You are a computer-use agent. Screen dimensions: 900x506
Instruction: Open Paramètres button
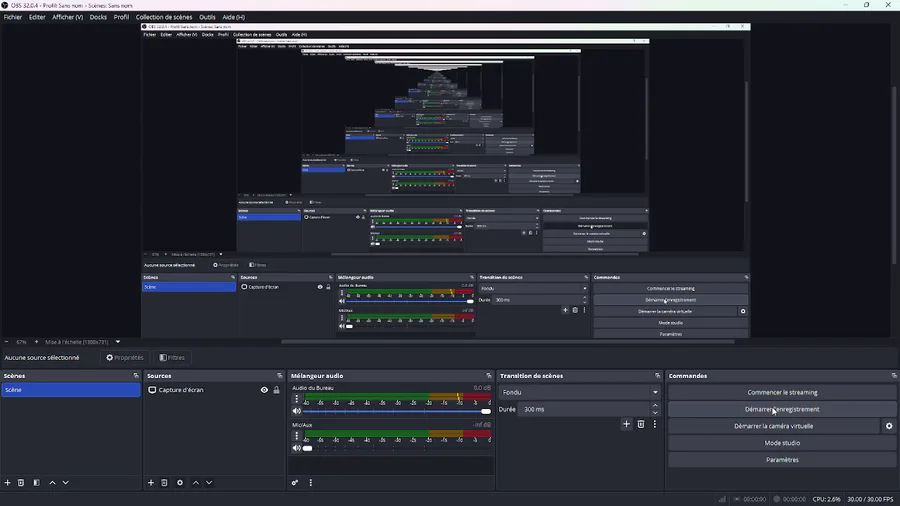(782, 460)
